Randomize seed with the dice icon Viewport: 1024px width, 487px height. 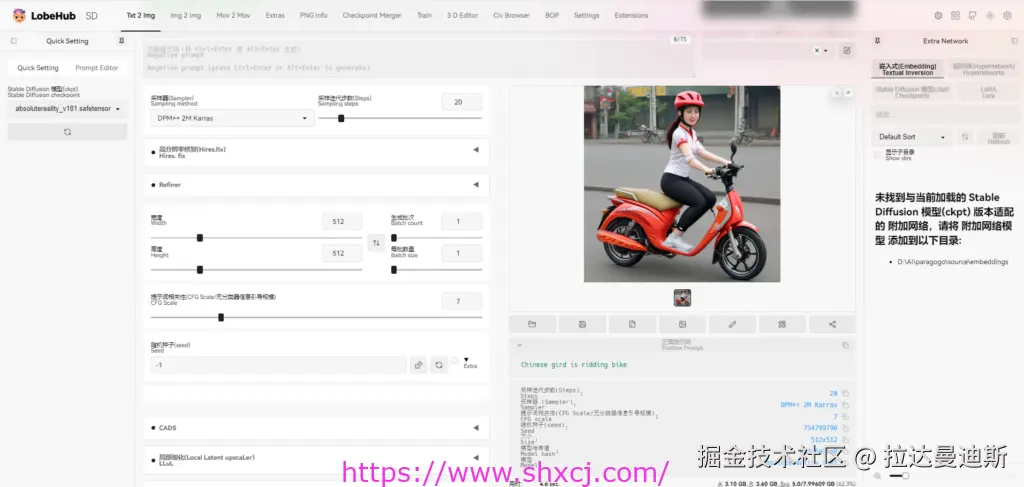click(x=419, y=365)
